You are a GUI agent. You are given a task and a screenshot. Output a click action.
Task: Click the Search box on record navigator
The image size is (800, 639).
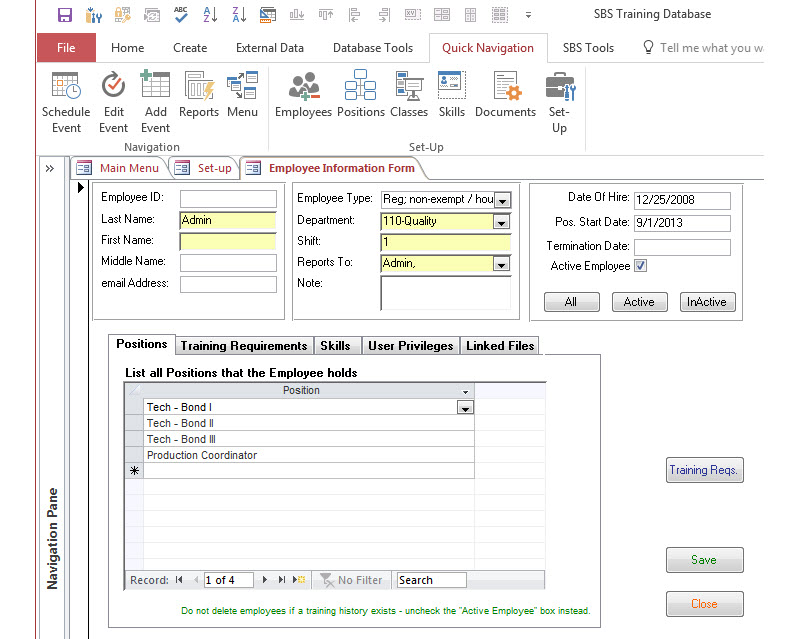tap(430, 580)
